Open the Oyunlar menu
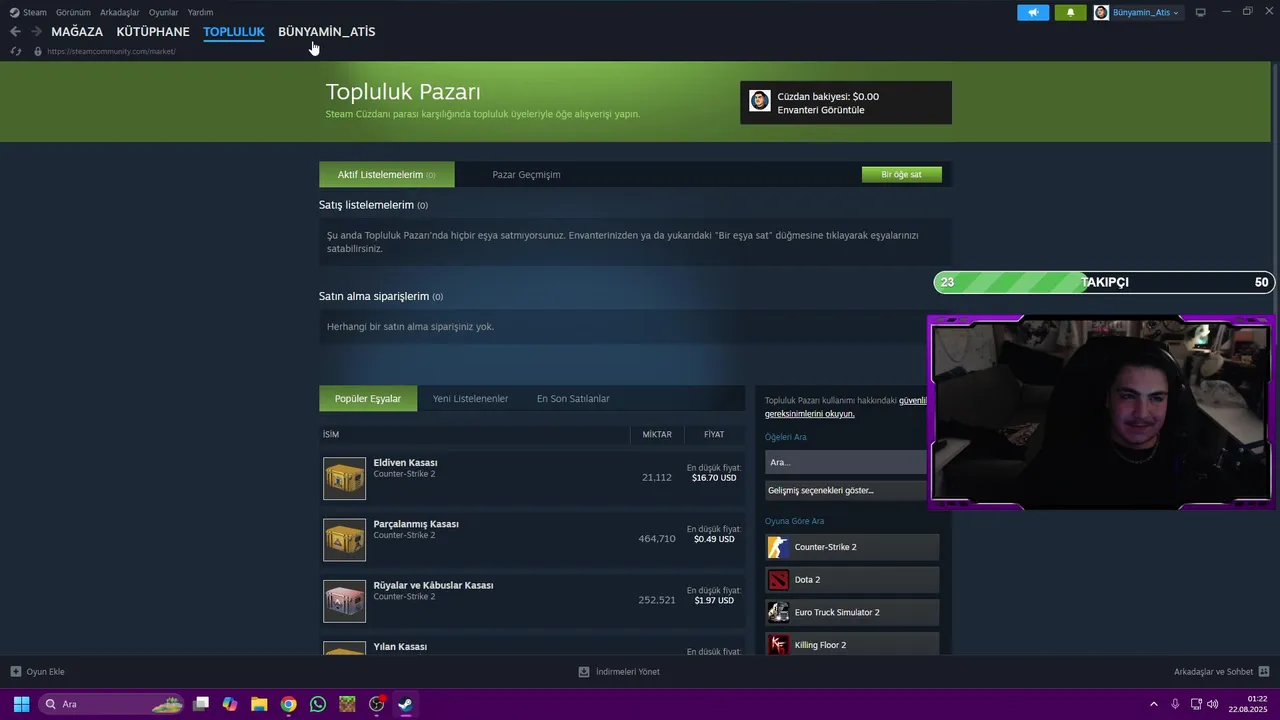Viewport: 1280px width, 720px height. (164, 12)
